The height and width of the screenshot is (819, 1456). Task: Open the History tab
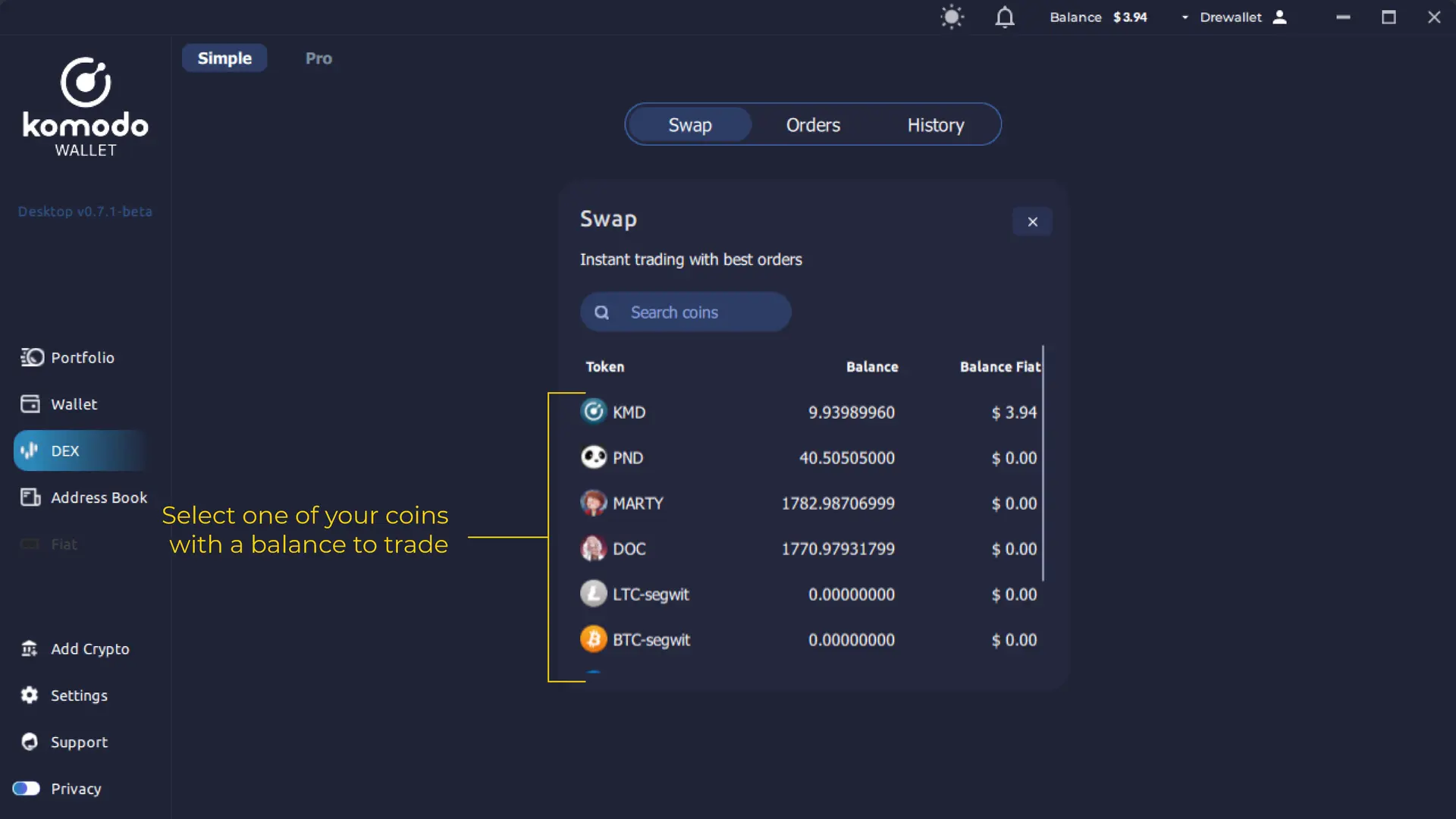click(935, 124)
